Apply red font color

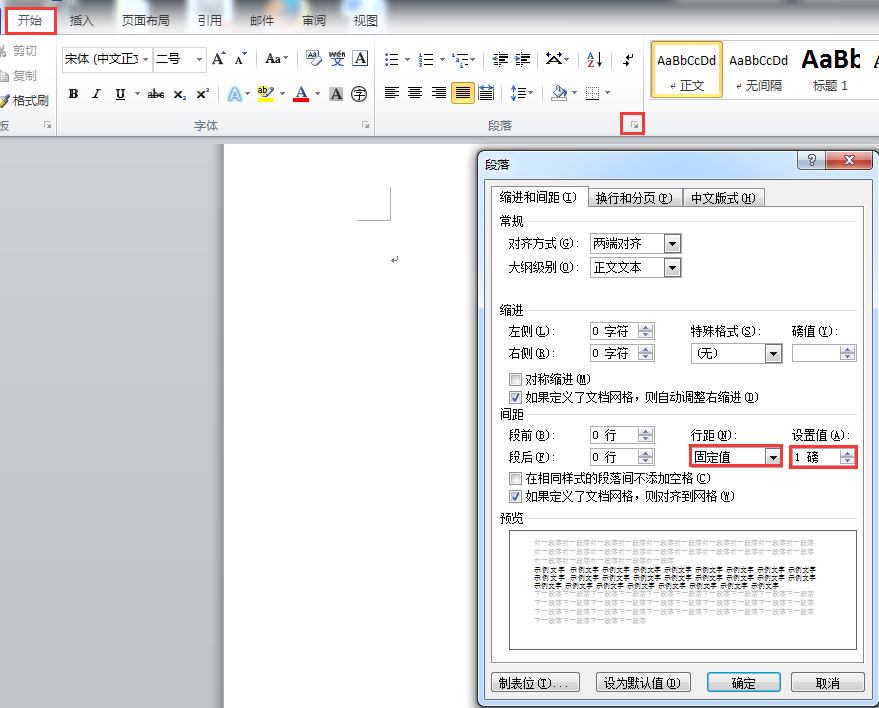pos(302,94)
